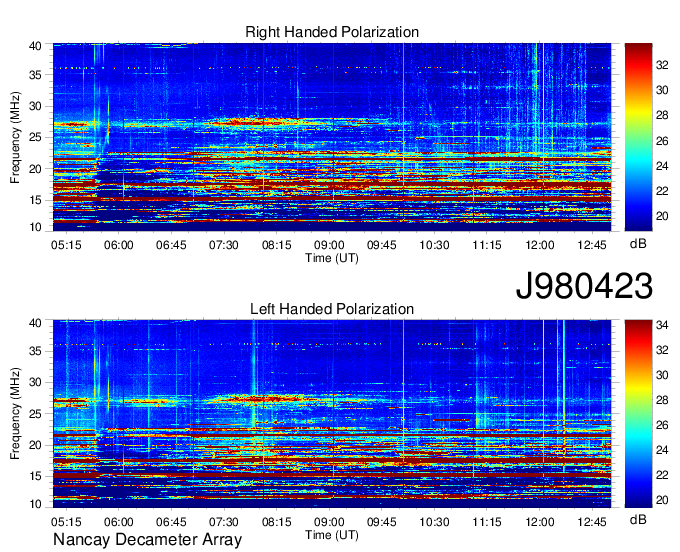
Task: Click 26 value on Left Handed color bar
Action: click(x=662, y=425)
